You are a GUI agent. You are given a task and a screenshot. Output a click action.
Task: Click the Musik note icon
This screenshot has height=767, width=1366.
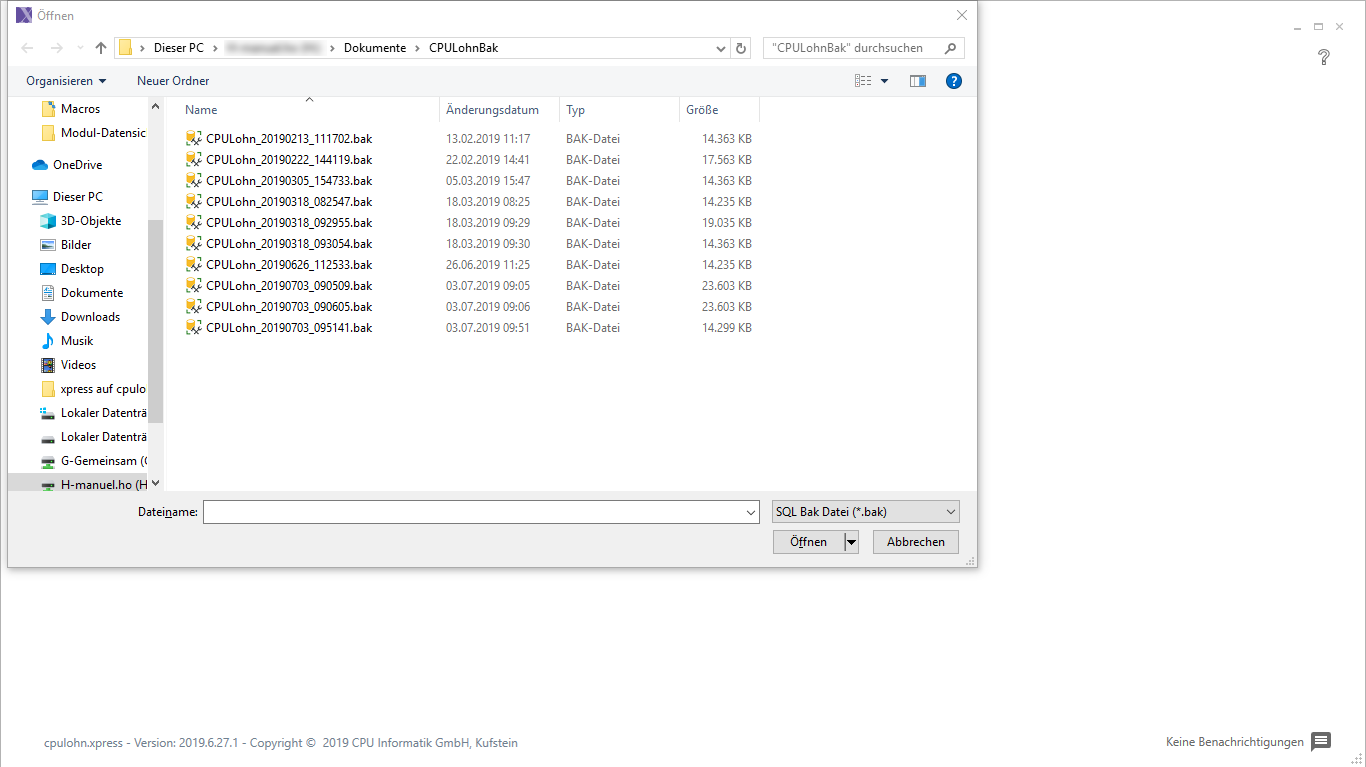[48, 341]
